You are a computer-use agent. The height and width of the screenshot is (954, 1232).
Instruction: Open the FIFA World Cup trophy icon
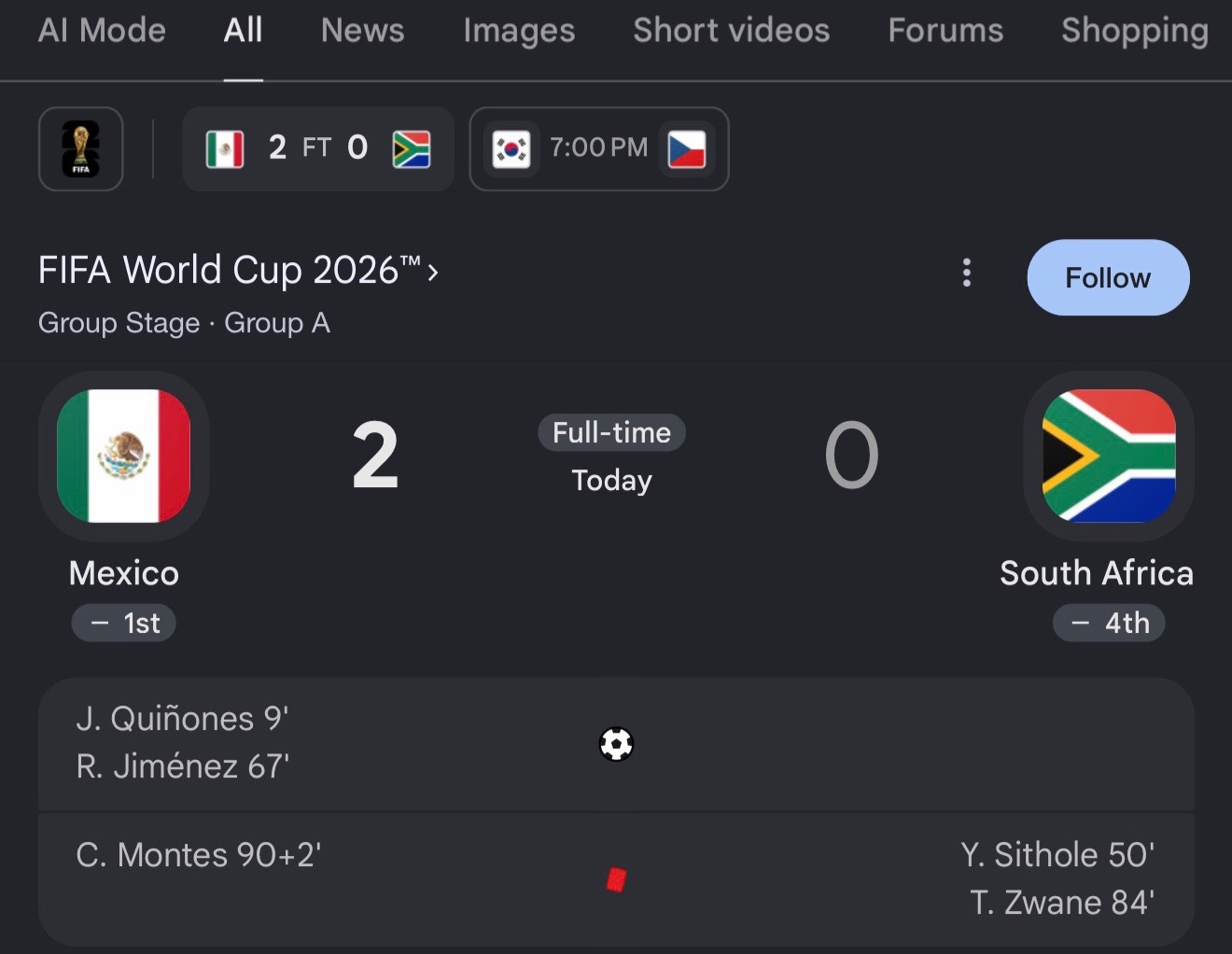click(x=80, y=148)
